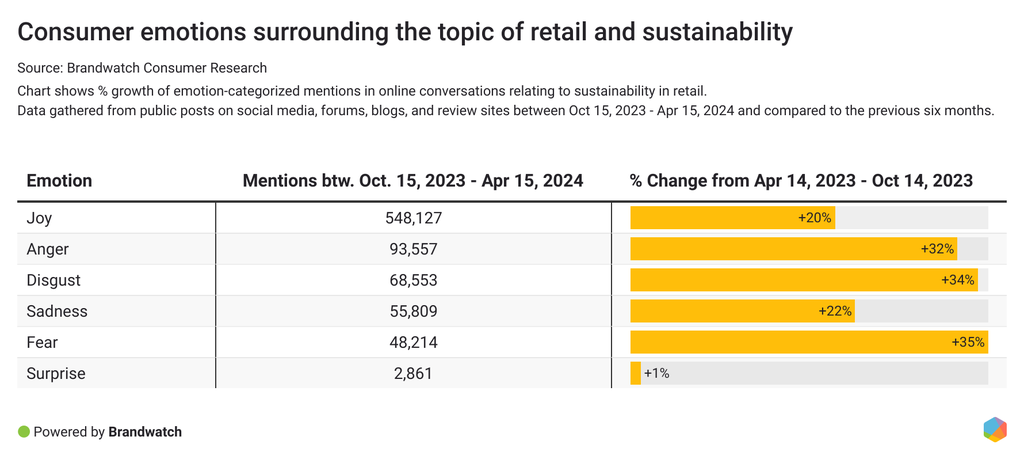Click the 548,127 mentions value
1024x463 pixels.
[413, 218]
